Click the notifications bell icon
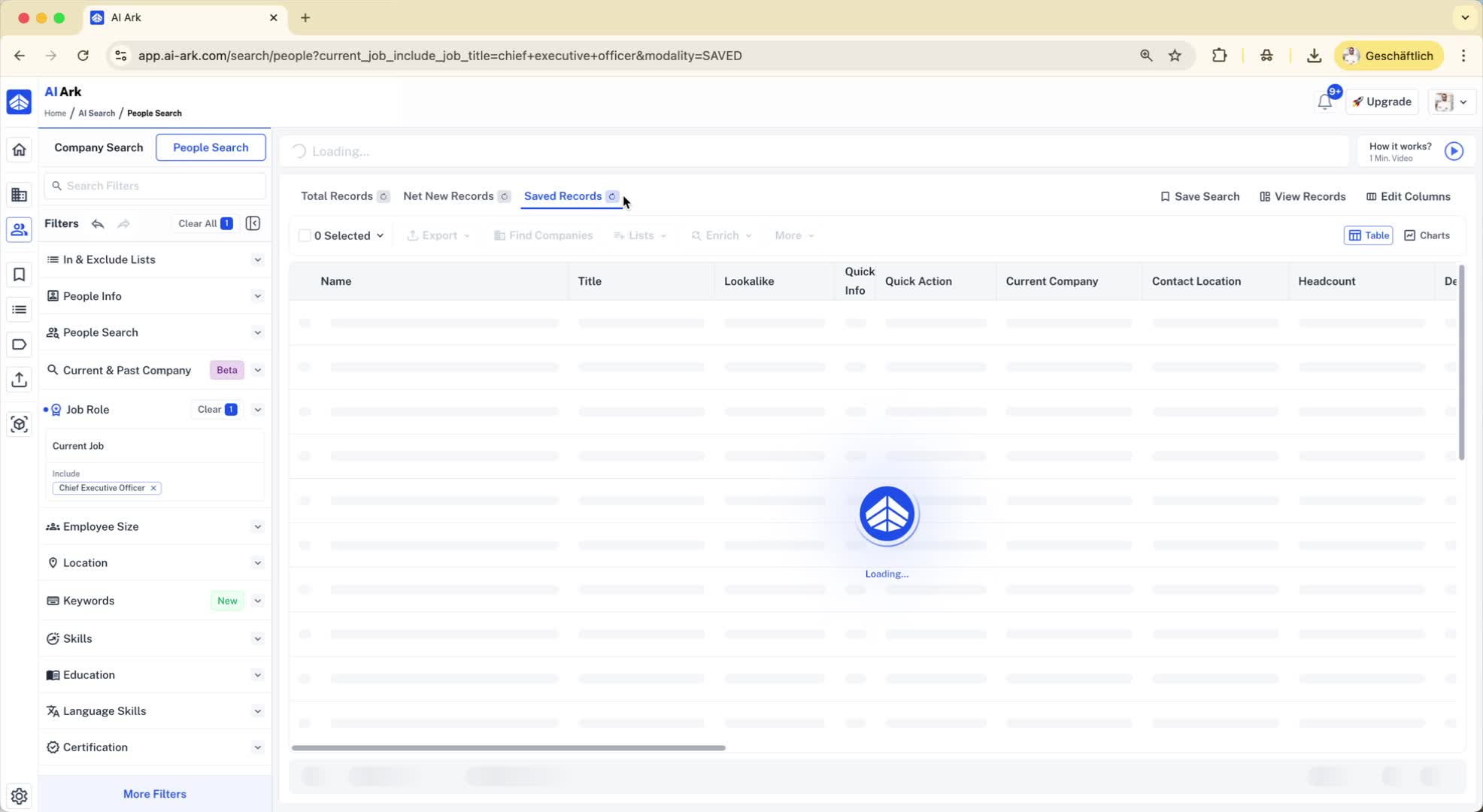This screenshot has width=1483, height=812. point(1324,102)
